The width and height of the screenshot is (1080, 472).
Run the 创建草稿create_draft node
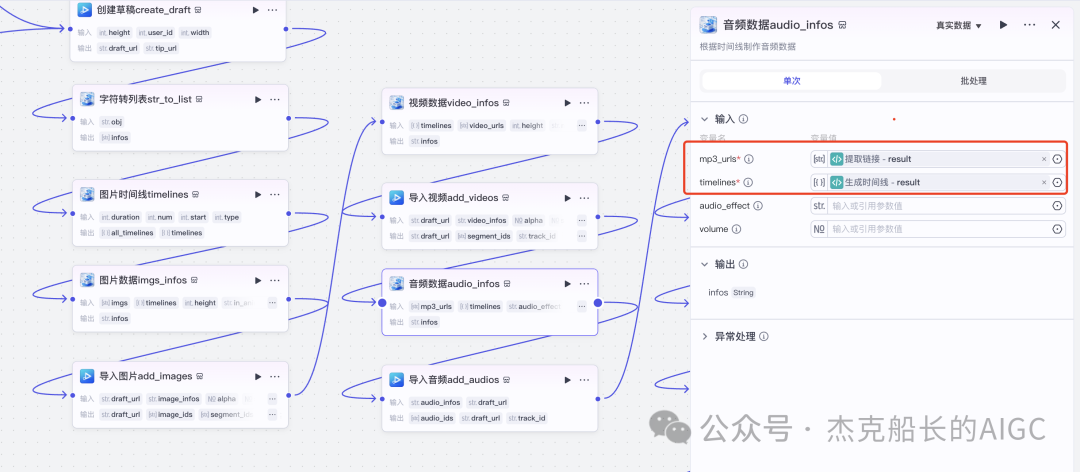(x=256, y=10)
